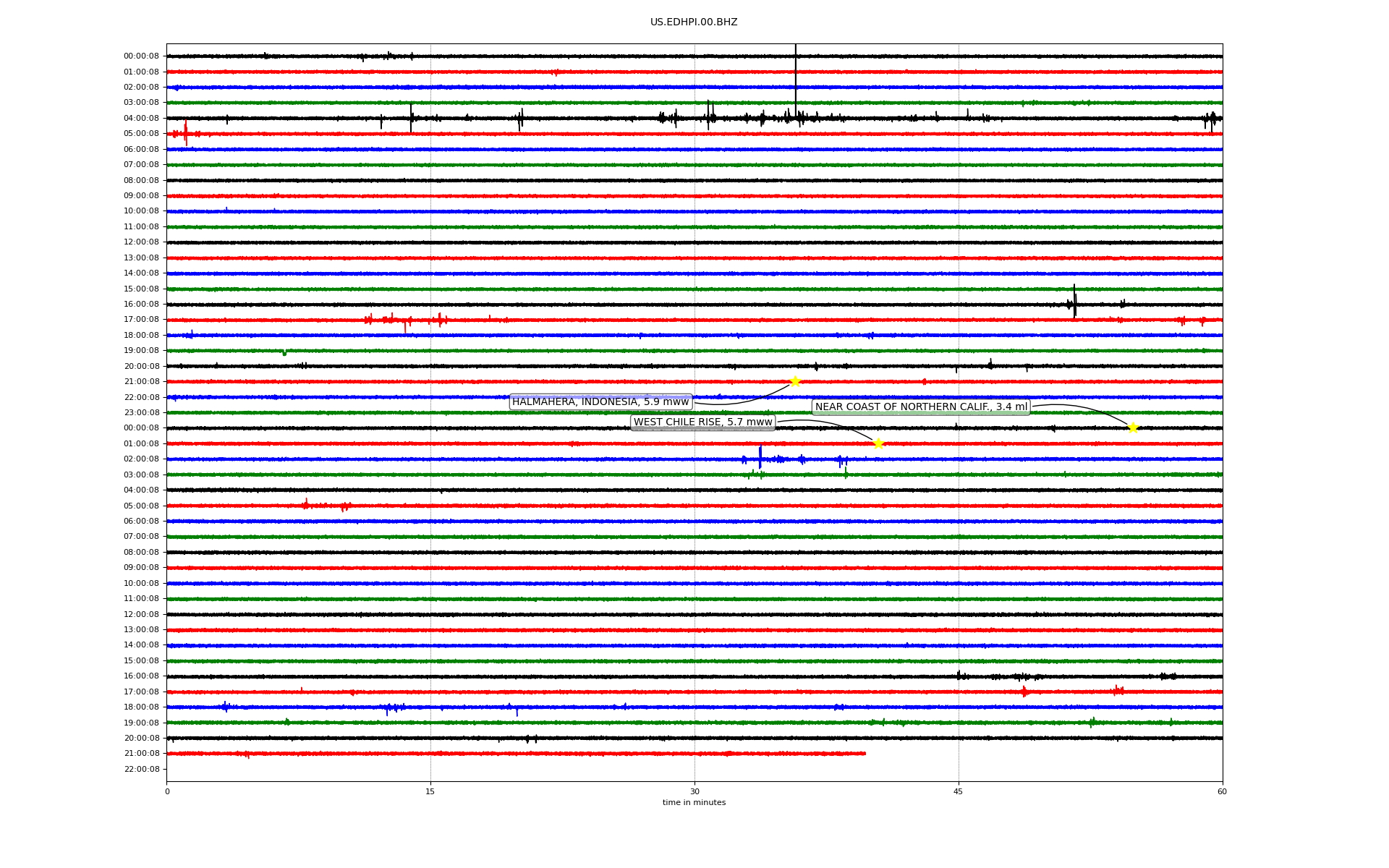Click the Halmahera Indonesia earthquake star marker
The height and width of the screenshot is (868, 1389).
point(795,381)
